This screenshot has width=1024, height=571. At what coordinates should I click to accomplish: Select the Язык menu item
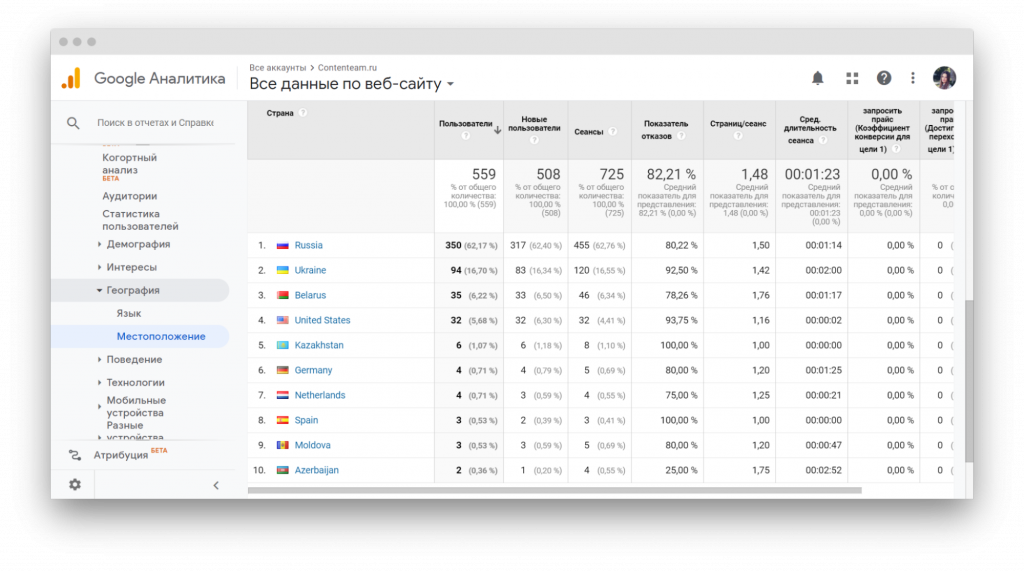(129, 313)
